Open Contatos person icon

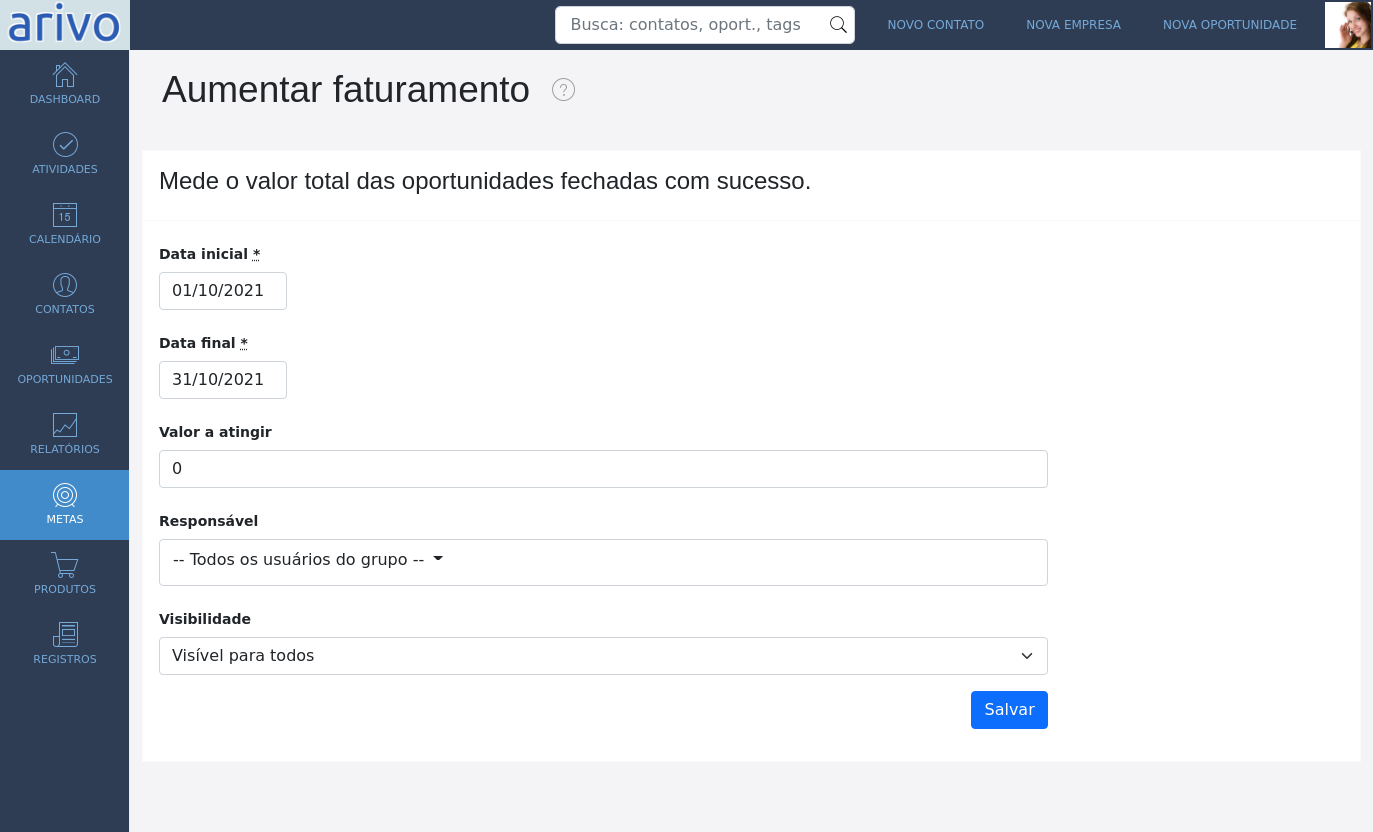(x=65, y=285)
